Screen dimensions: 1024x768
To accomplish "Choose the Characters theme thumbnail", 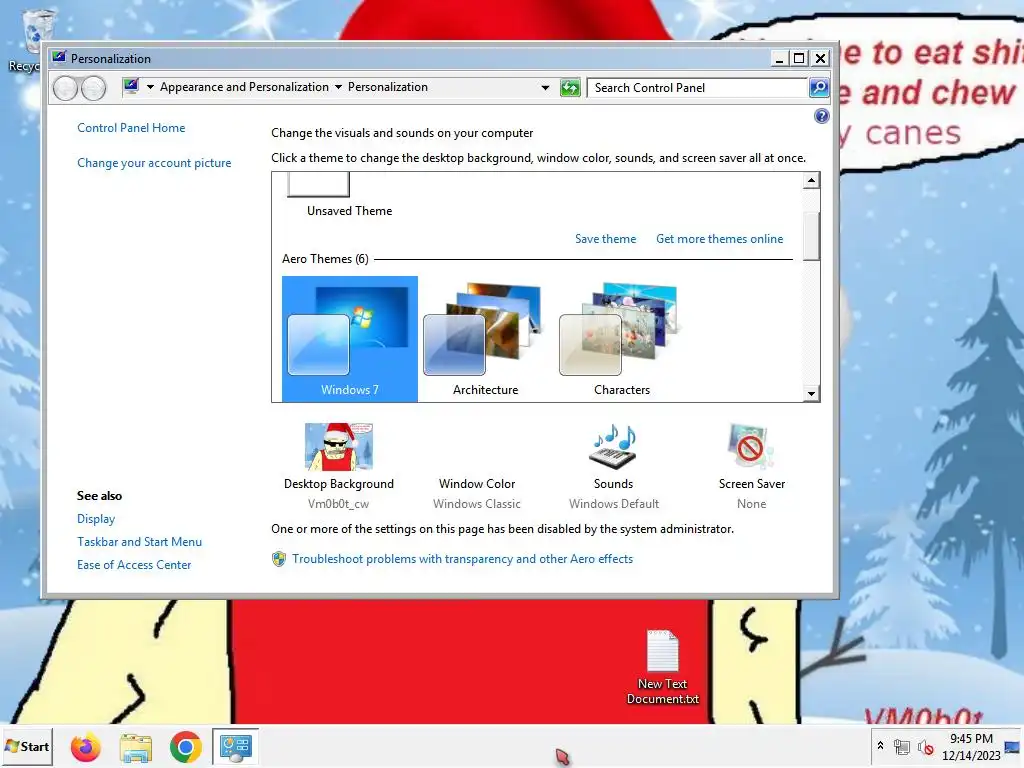I will coord(621,338).
